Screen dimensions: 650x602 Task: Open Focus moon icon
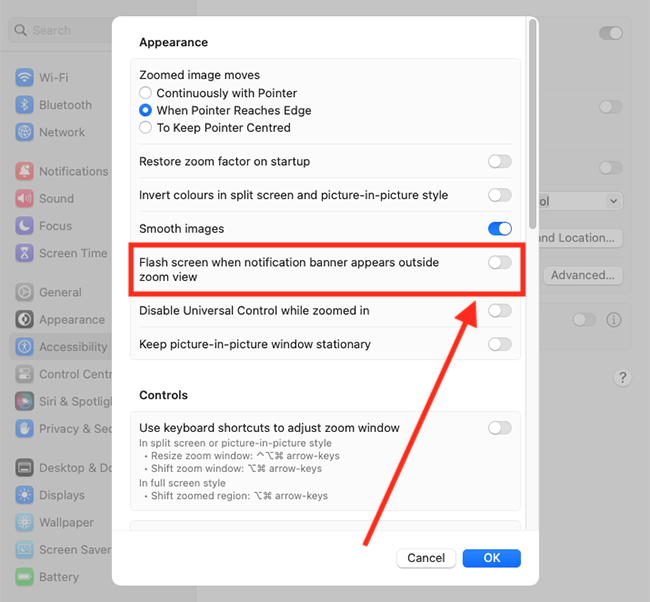coord(24,226)
